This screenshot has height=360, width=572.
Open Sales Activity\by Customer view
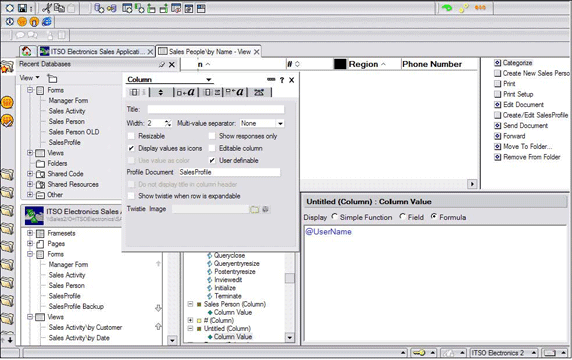point(85,328)
